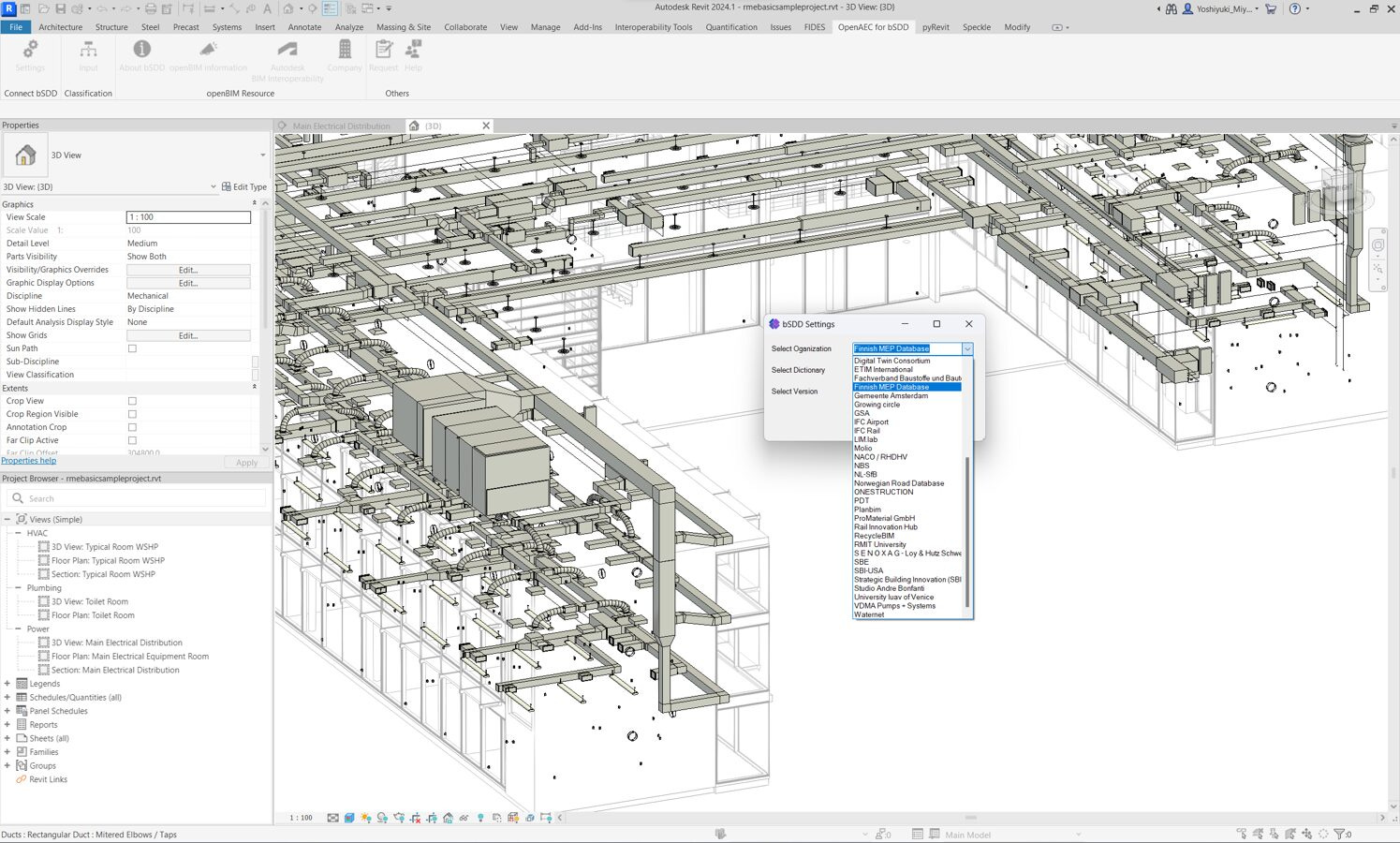Click Reveal Hidden Elements lightbulb icon
Screen dimensions: 1400x843
pyautogui.click(x=480, y=818)
